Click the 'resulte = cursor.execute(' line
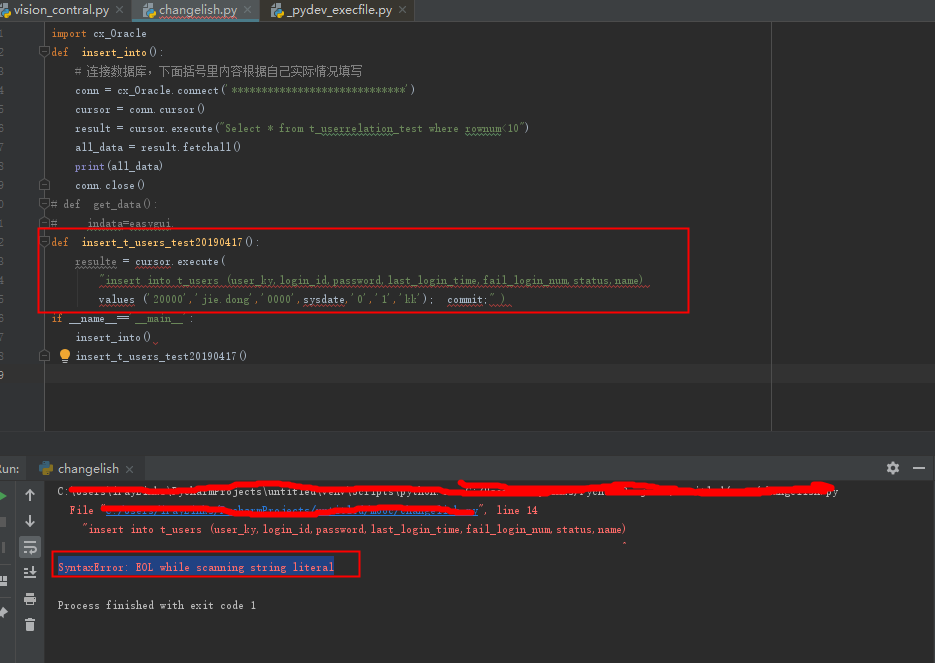The width and height of the screenshot is (935, 663). click(x=150, y=261)
